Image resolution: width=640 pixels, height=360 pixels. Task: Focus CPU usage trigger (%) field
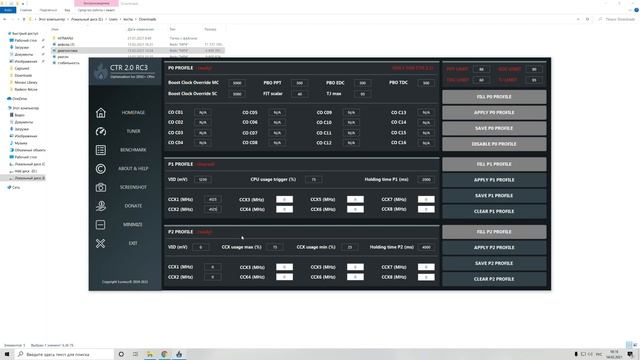tap(313, 180)
